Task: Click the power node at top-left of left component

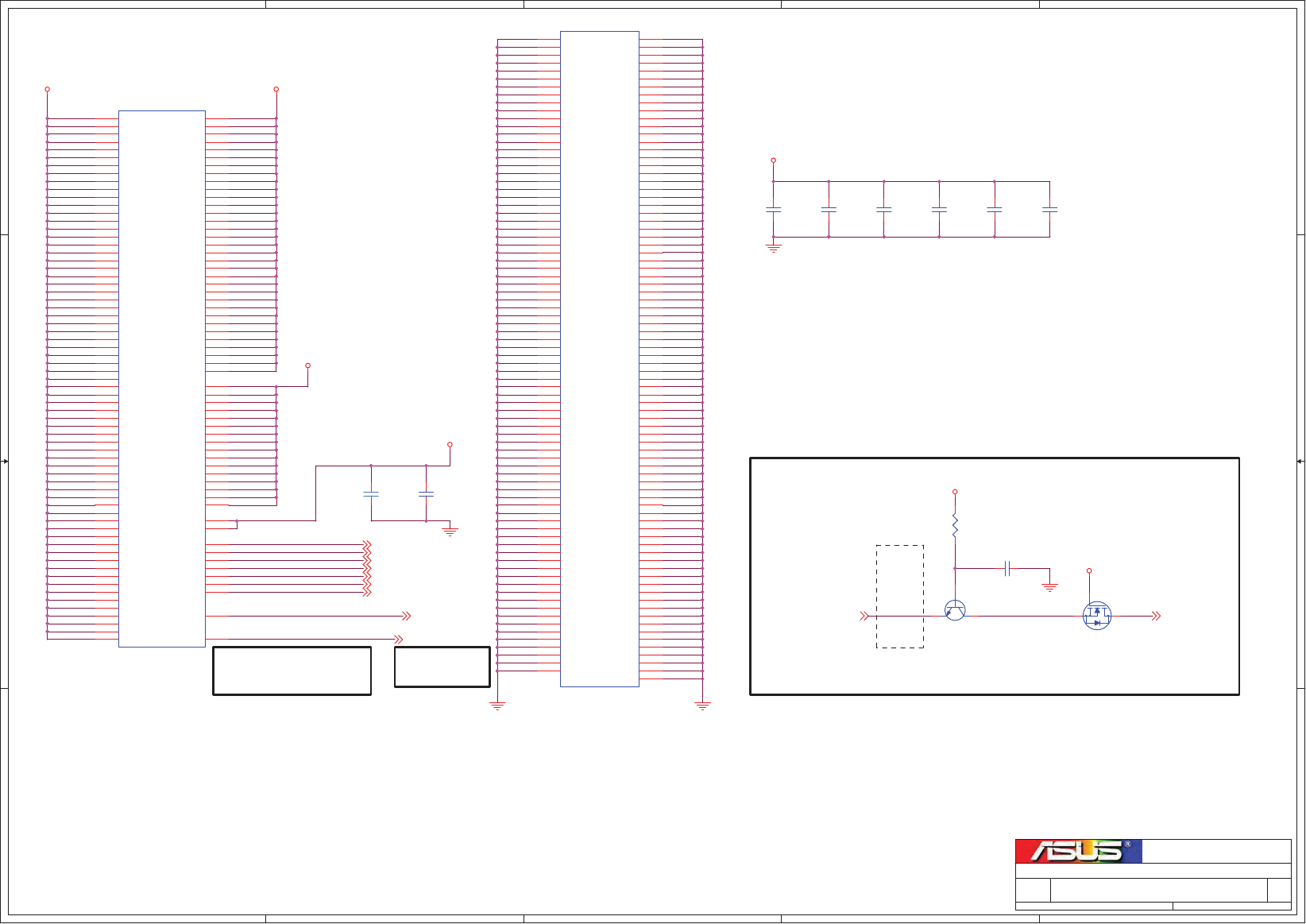Action: [x=47, y=89]
